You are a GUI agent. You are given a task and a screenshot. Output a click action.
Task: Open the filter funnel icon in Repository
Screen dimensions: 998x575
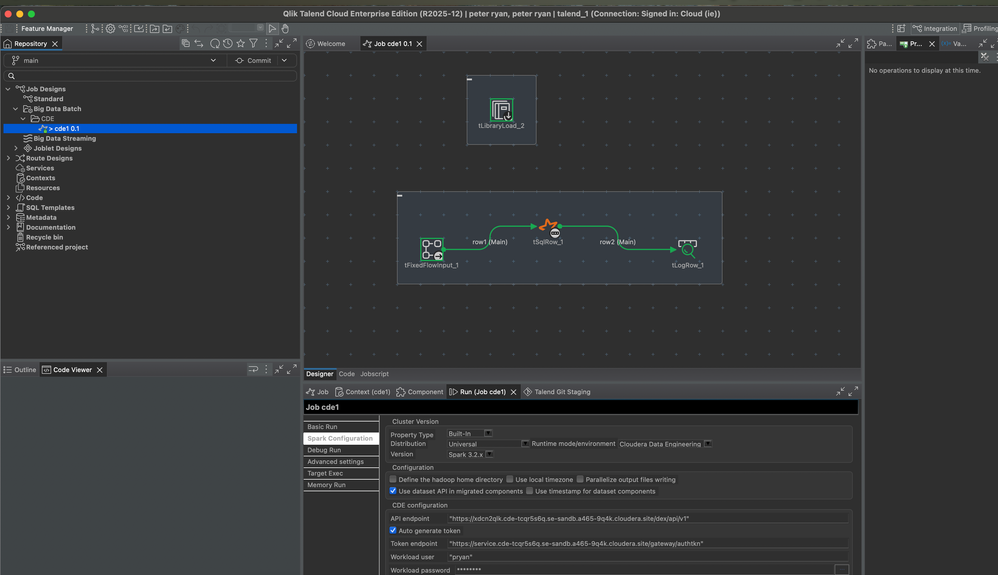253,43
